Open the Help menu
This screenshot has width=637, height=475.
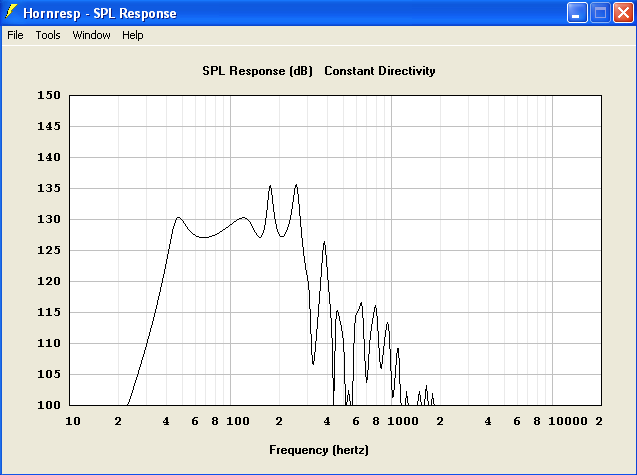tap(133, 35)
